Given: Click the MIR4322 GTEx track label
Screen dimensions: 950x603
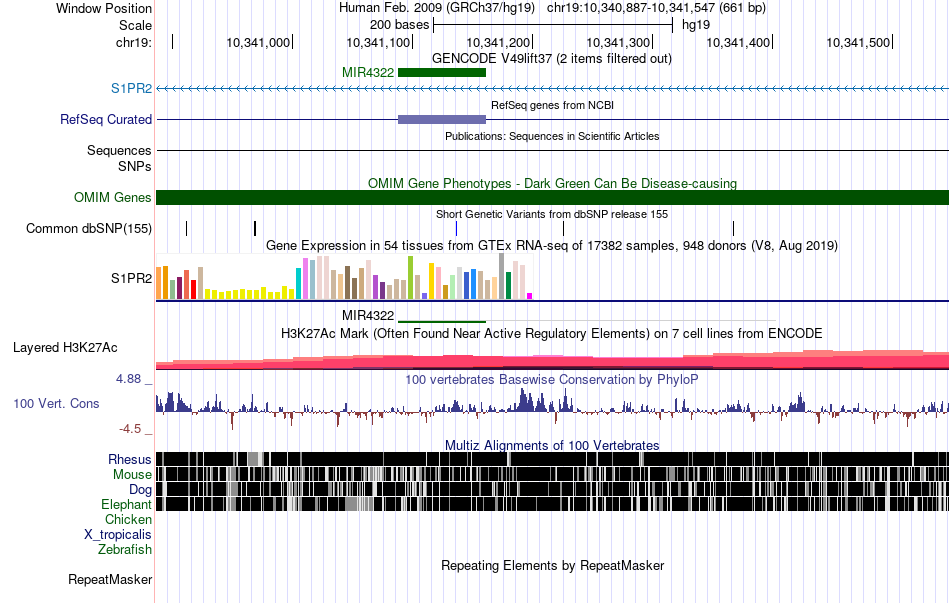Looking at the screenshot, I should [368, 315].
